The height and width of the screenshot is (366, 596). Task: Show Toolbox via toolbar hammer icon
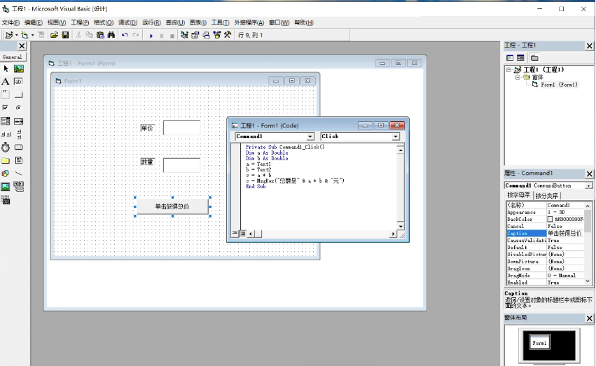[228, 35]
